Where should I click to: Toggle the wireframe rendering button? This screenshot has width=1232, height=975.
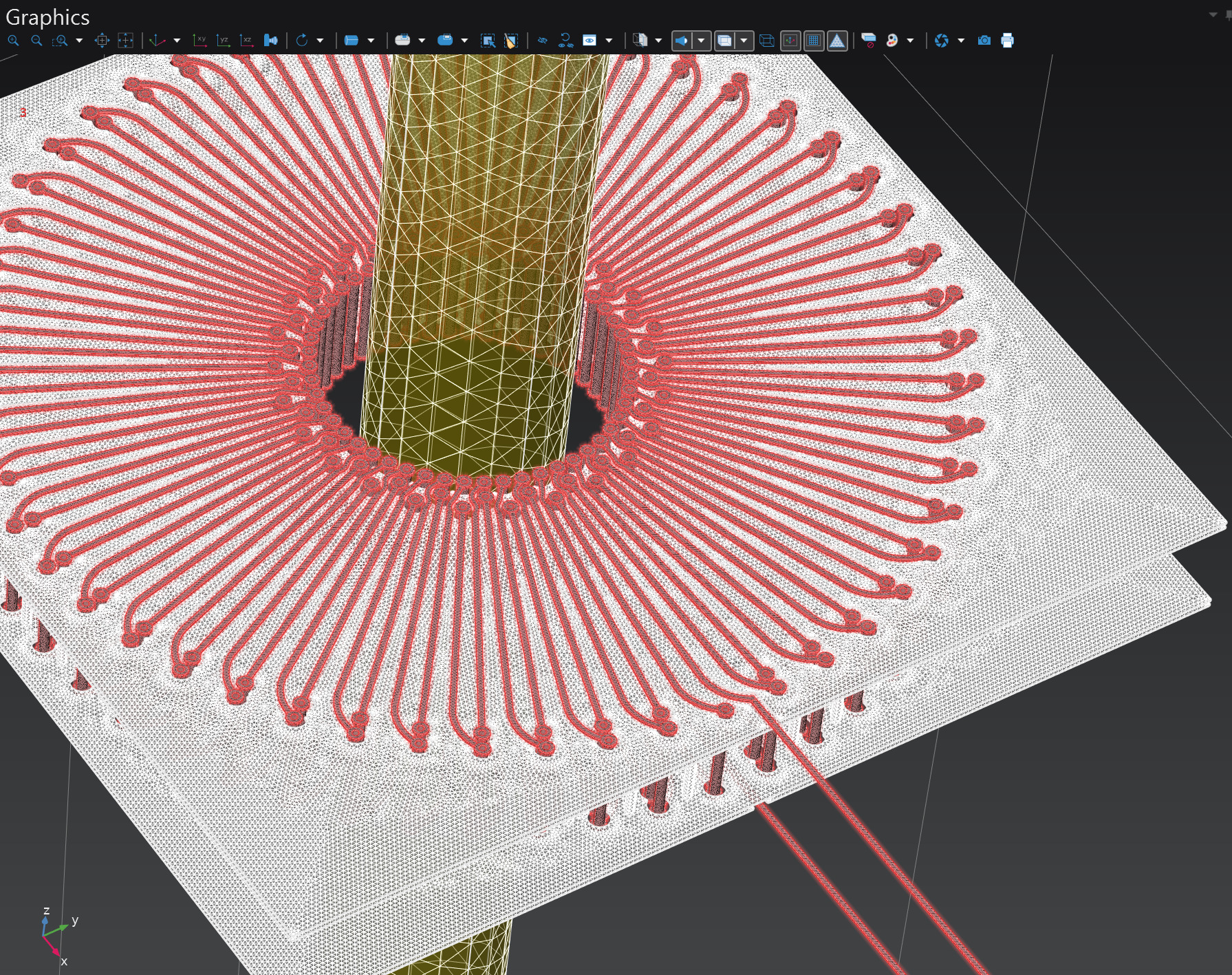point(767,41)
